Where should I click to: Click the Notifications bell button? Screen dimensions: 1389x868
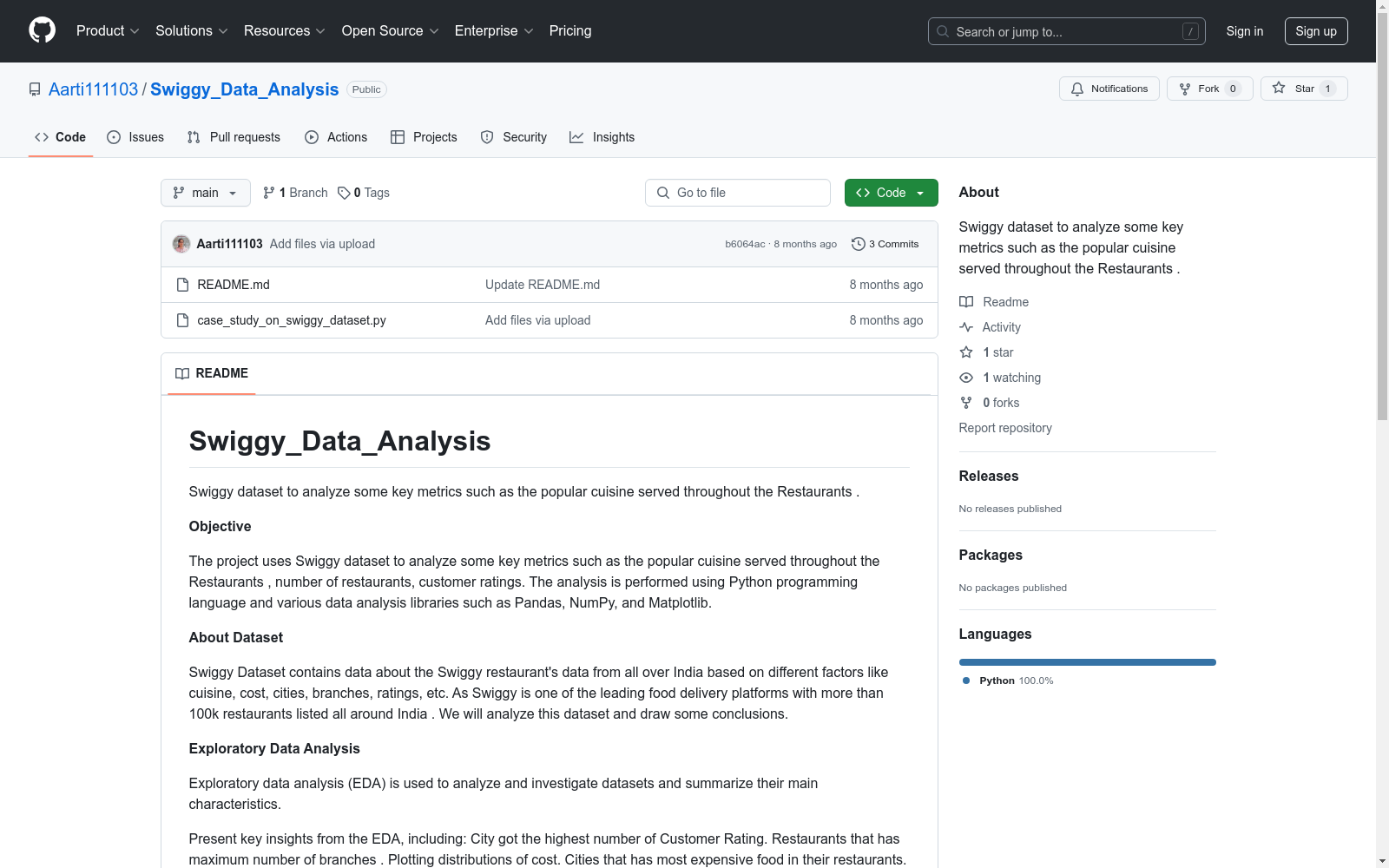[x=1109, y=89]
